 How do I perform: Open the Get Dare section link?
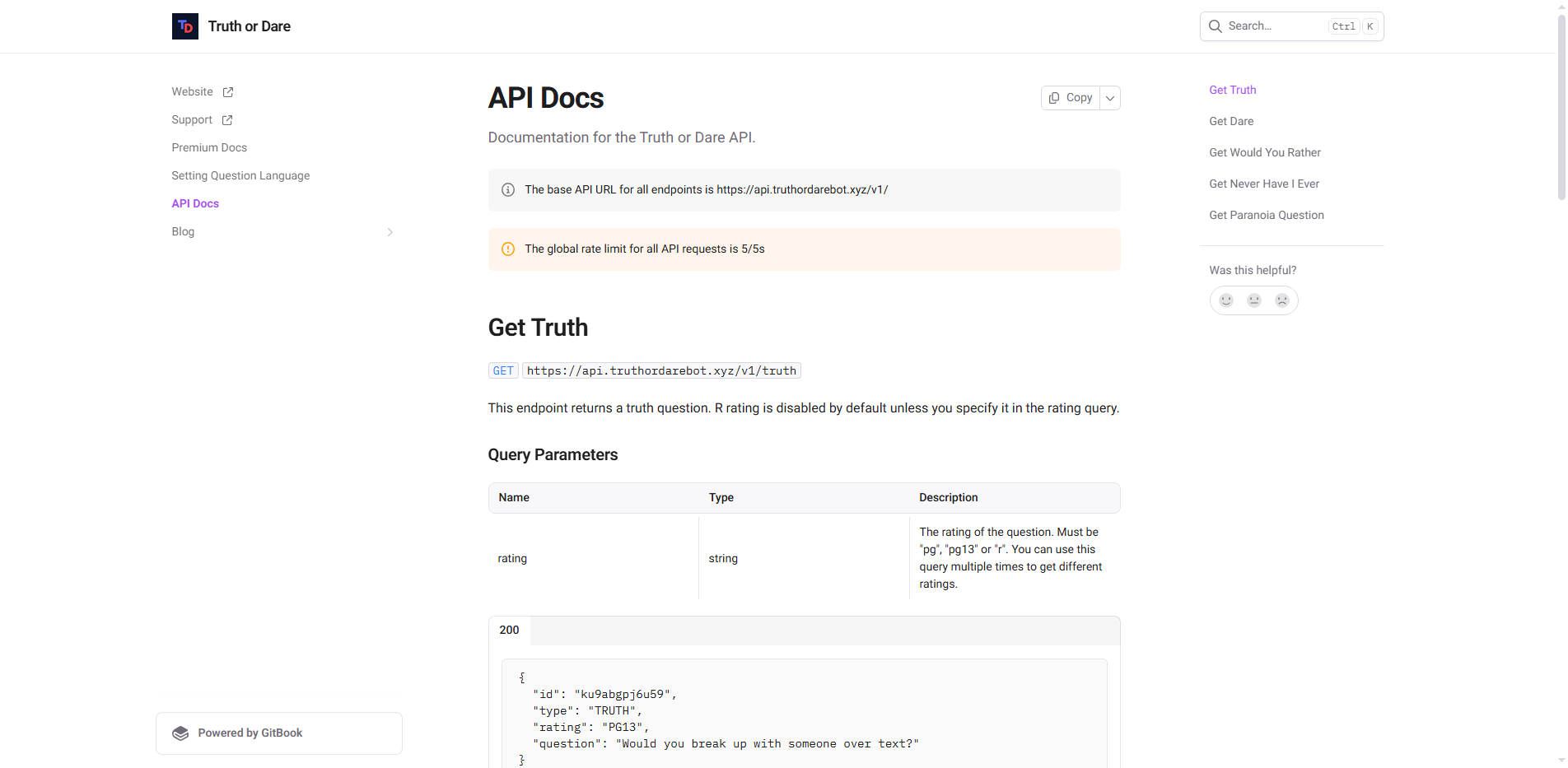click(x=1230, y=121)
